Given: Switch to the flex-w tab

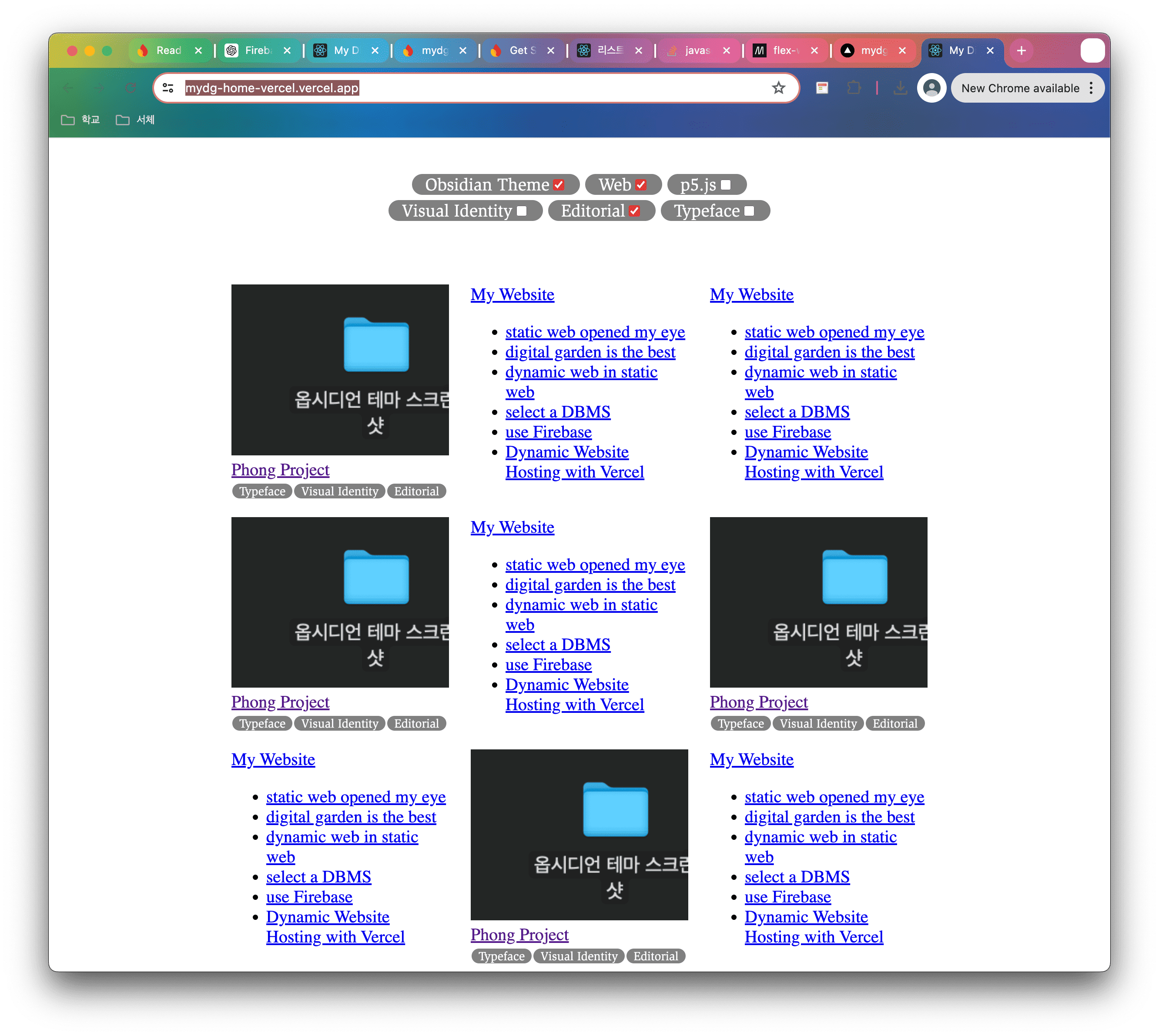Looking at the screenshot, I should (784, 50).
